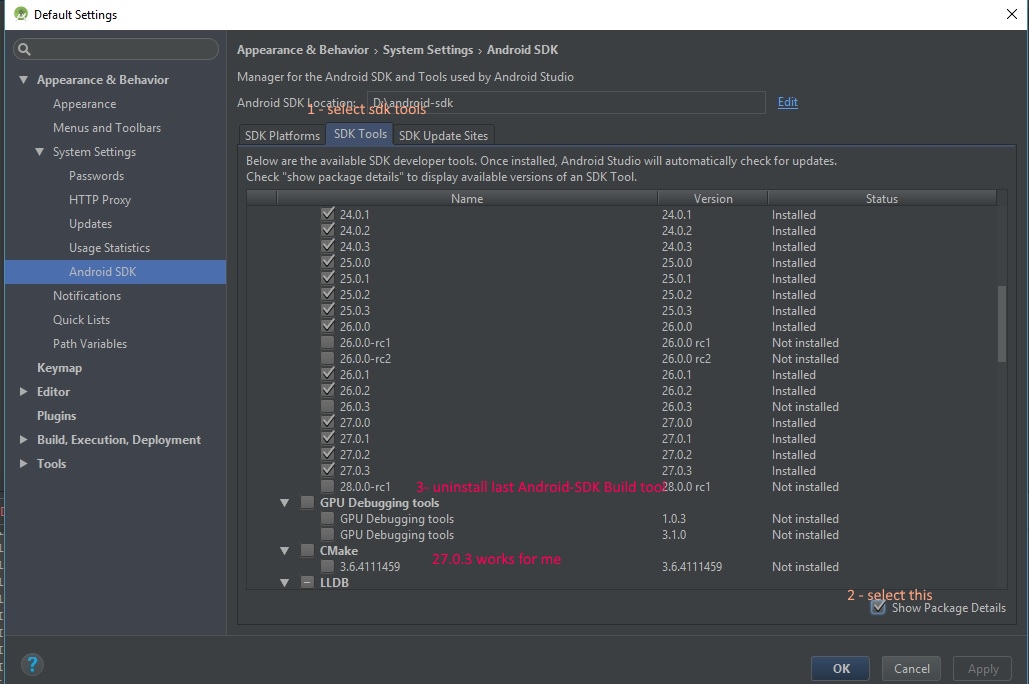Viewport: 1029px width, 684px height.
Task: Click the Version column header
Action: [713, 198]
